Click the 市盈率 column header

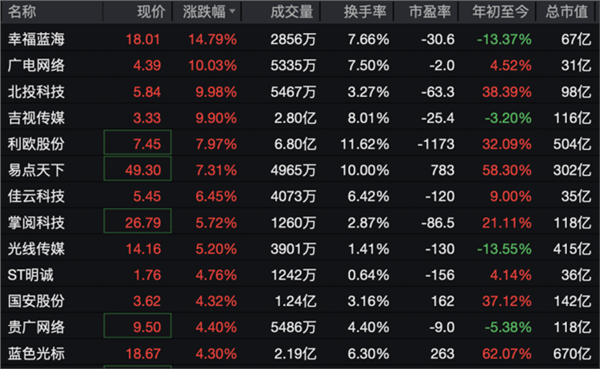[x=430, y=12]
